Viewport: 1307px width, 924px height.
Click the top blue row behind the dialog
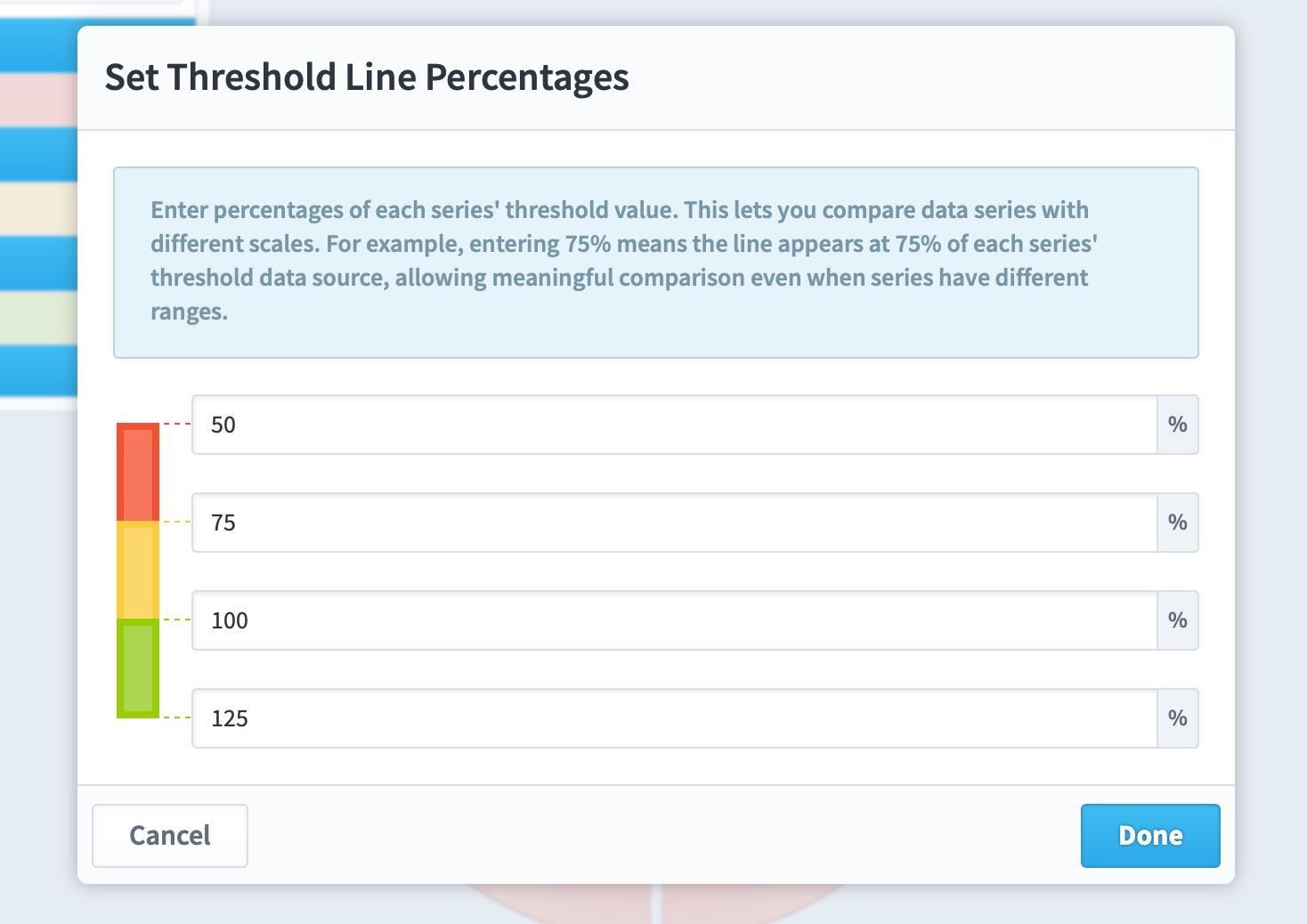click(38, 46)
